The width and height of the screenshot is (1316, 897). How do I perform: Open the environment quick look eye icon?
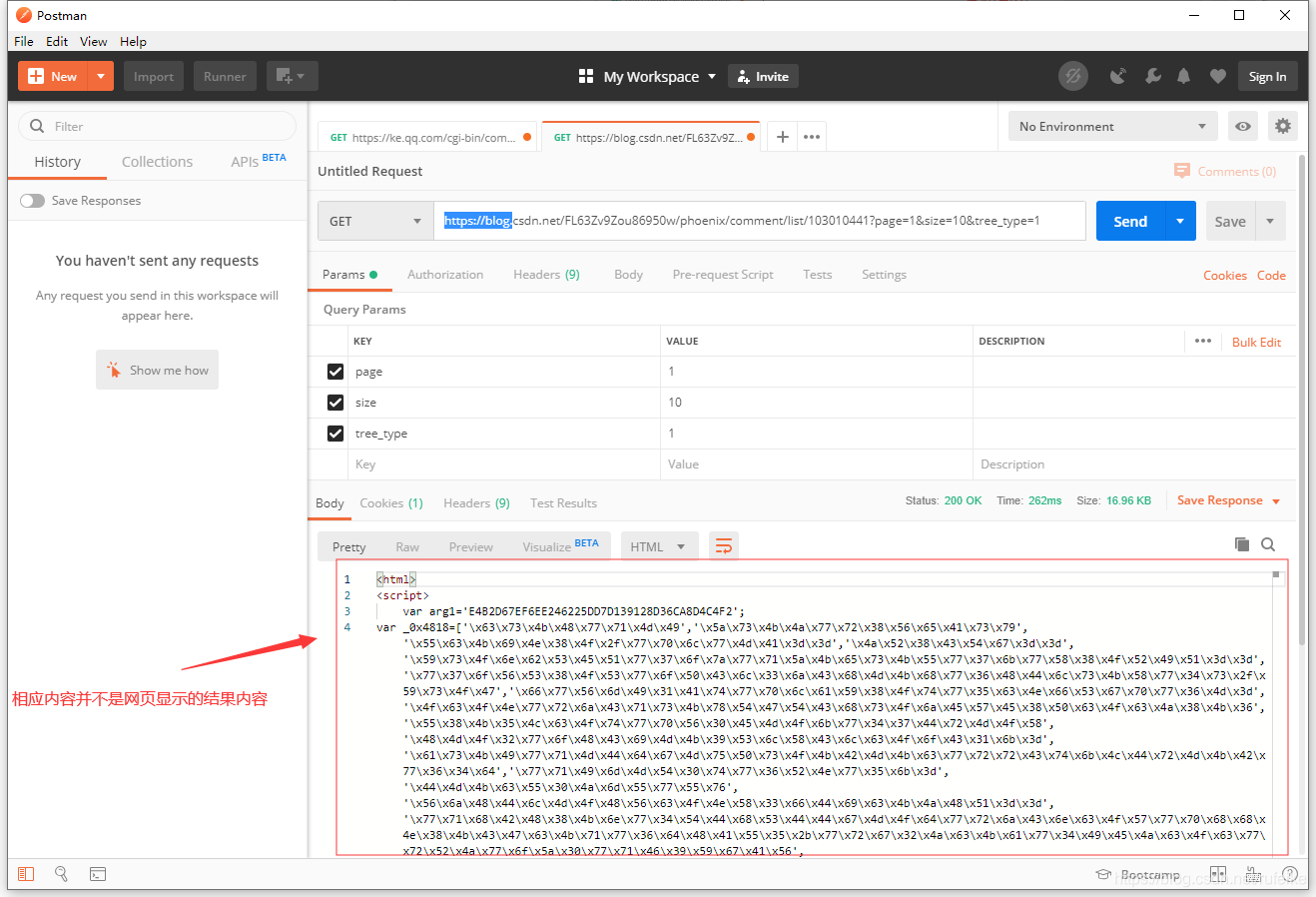click(x=1243, y=126)
